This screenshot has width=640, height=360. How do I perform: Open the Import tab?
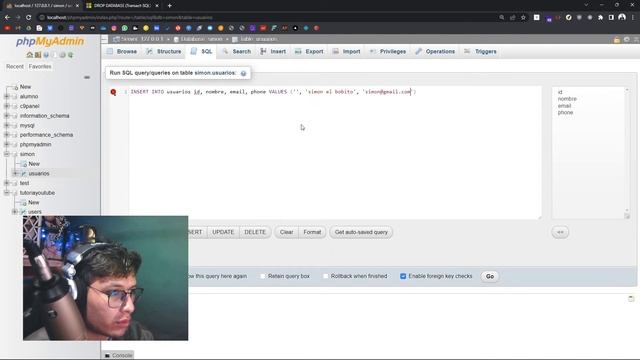pos(346,51)
